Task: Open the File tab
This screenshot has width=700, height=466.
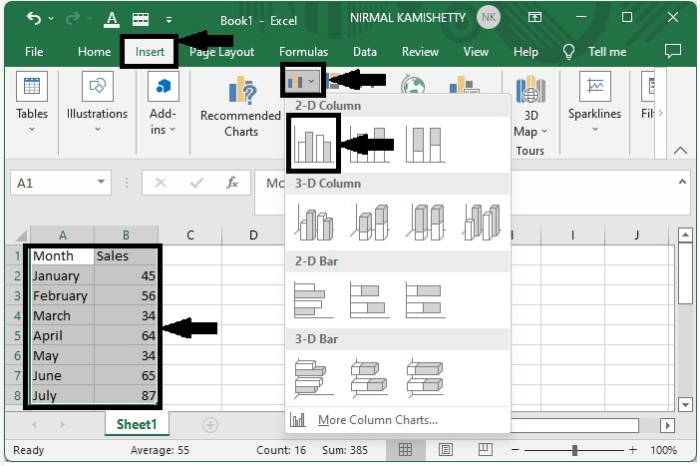Action: click(34, 52)
